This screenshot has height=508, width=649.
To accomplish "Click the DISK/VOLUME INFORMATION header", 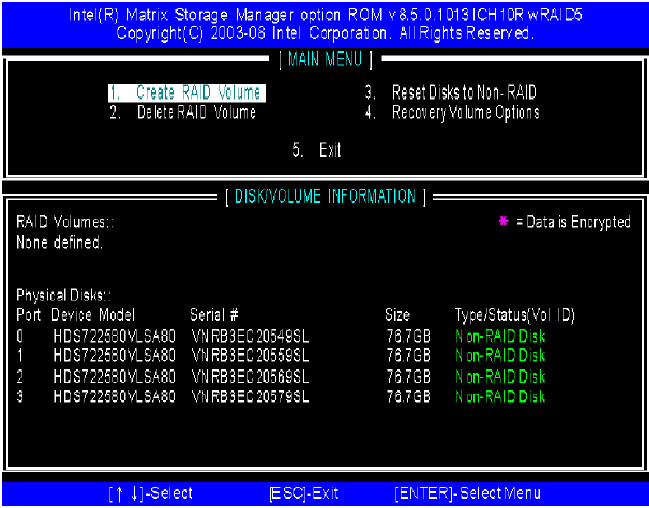I will [325, 196].
